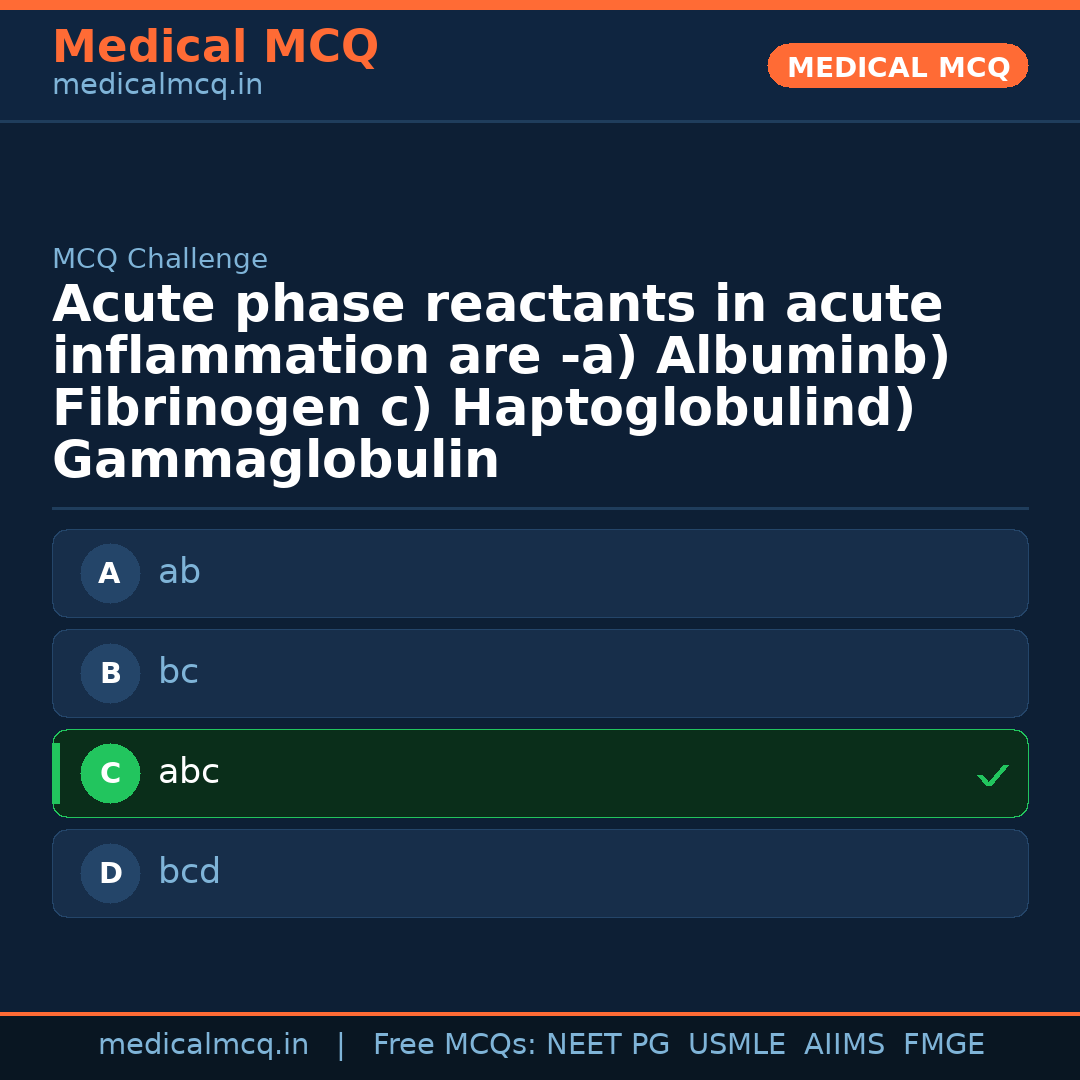Click the Medical MCQ header title
This screenshot has width=1080, height=1080.
click(215, 47)
